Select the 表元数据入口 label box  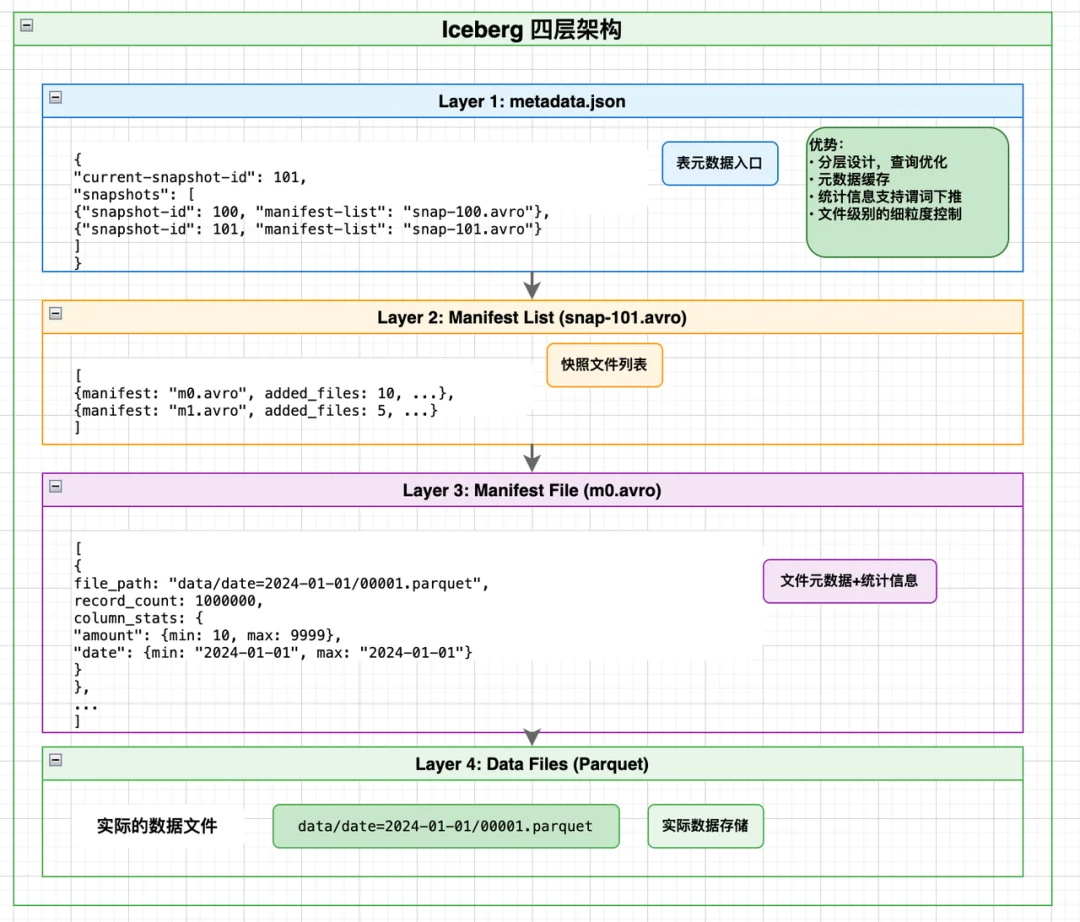[720, 163]
